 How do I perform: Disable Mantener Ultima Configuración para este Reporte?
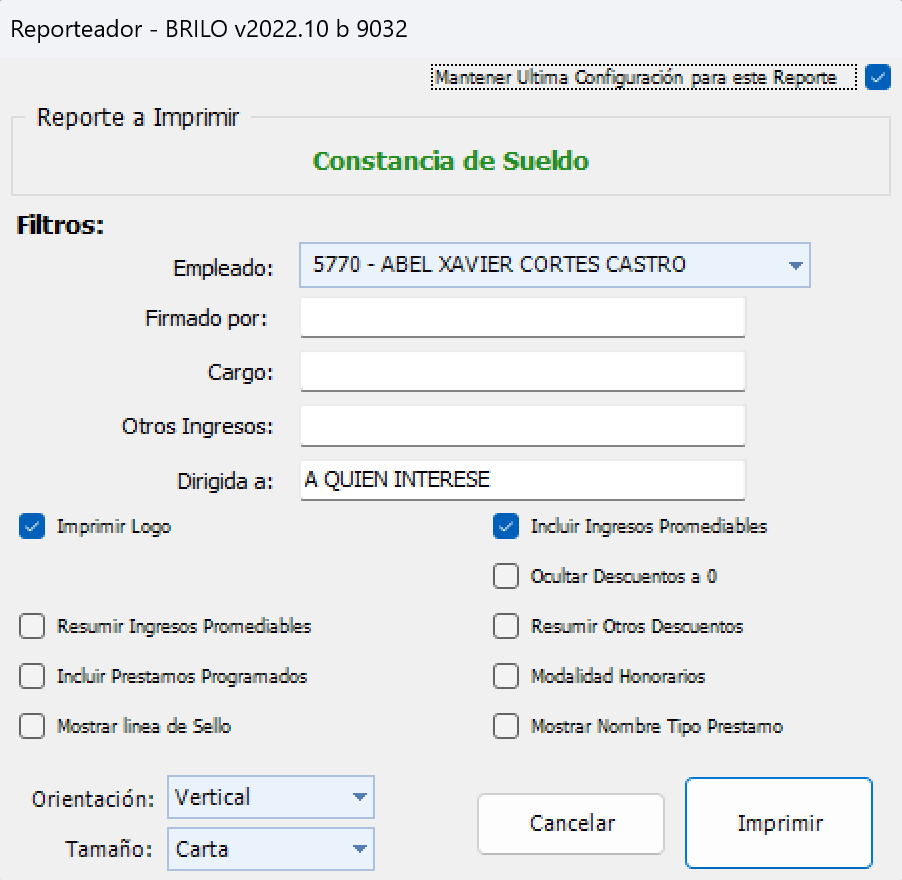[x=877, y=77]
